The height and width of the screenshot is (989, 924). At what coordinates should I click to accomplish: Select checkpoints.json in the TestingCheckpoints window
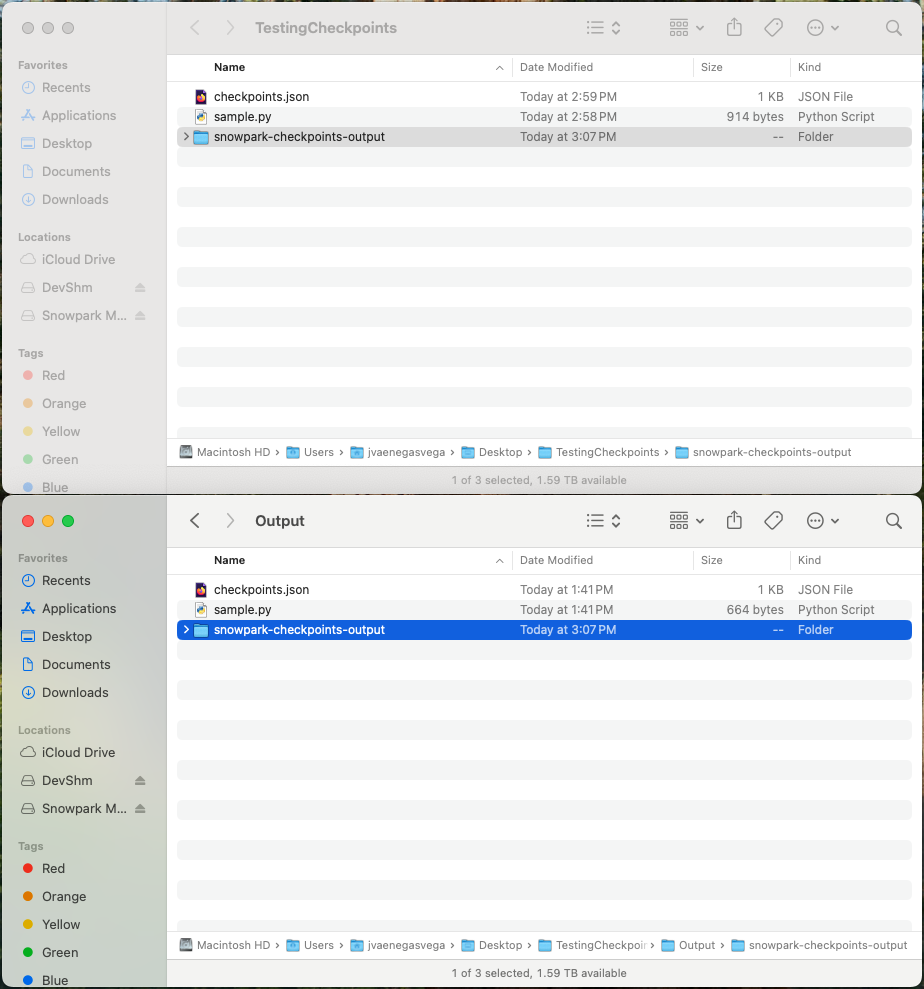[x=261, y=97]
